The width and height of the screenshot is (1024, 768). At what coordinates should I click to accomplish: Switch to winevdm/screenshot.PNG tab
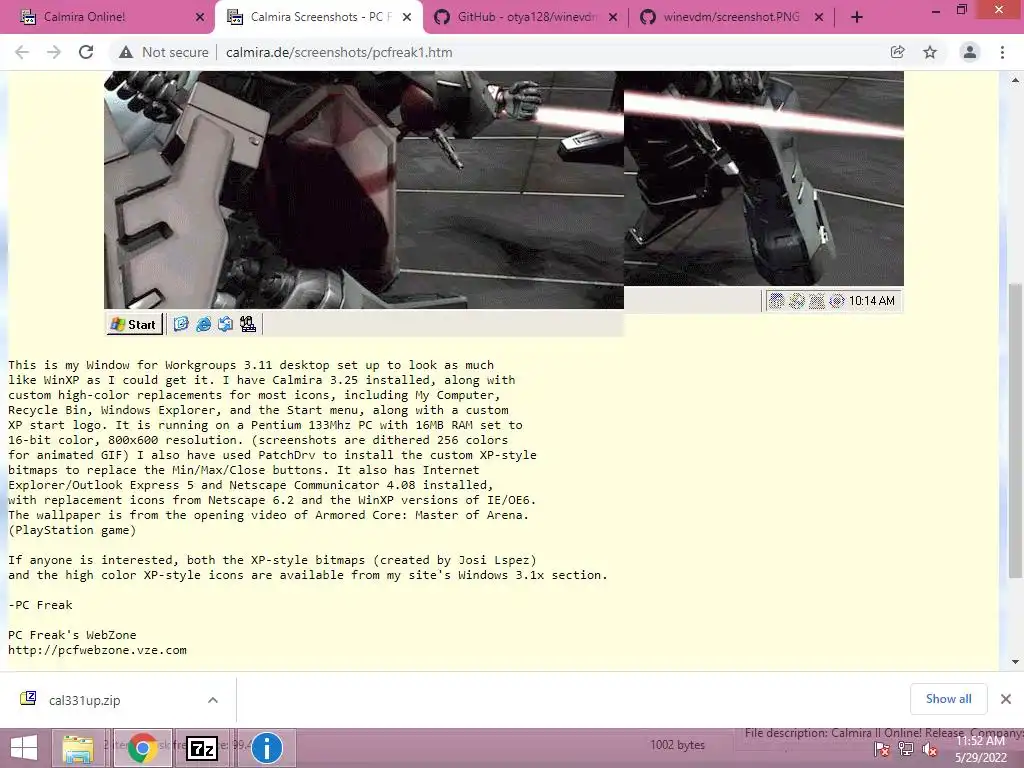click(730, 17)
